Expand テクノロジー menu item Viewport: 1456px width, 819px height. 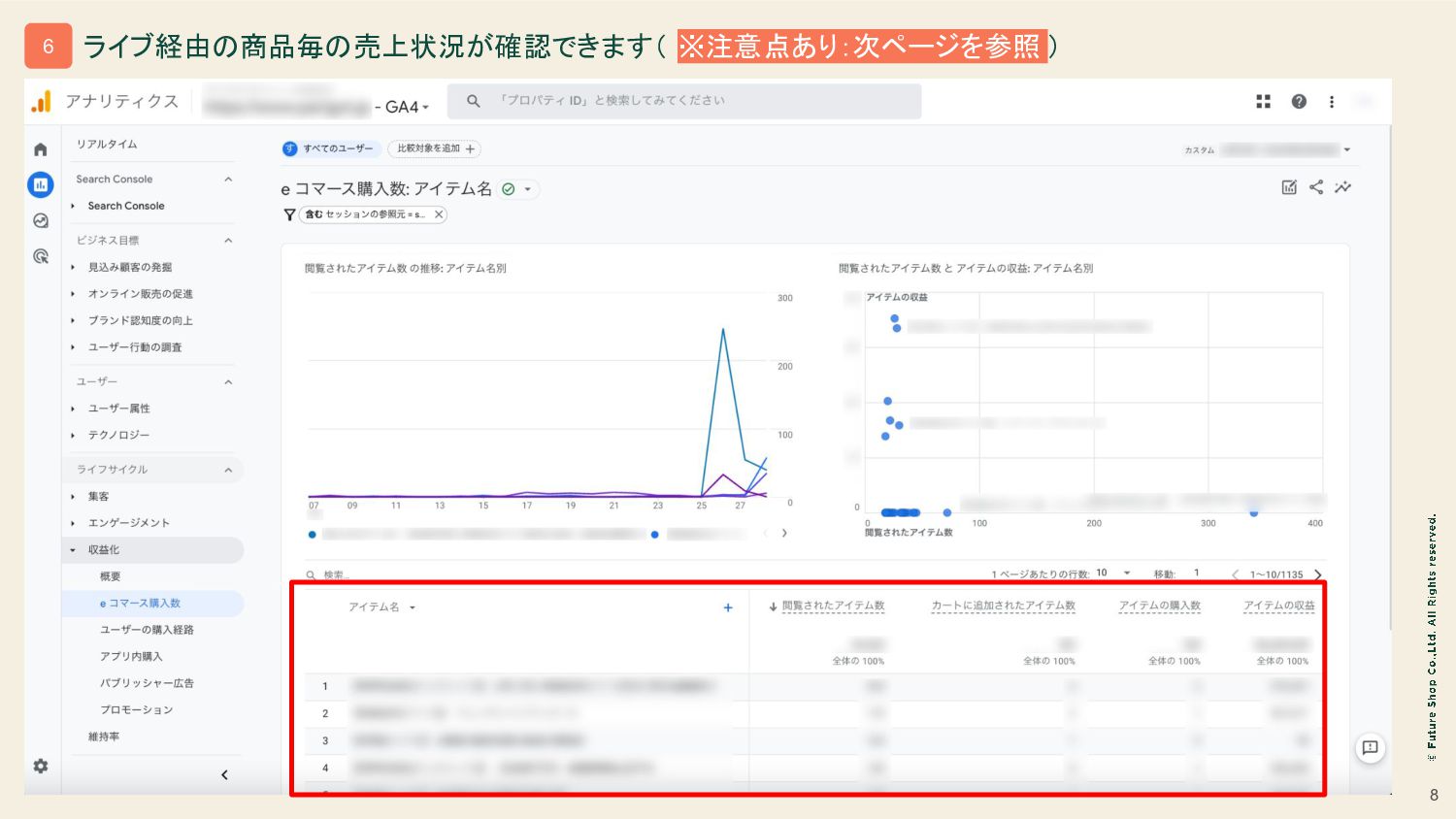click(x=73, y=435)
